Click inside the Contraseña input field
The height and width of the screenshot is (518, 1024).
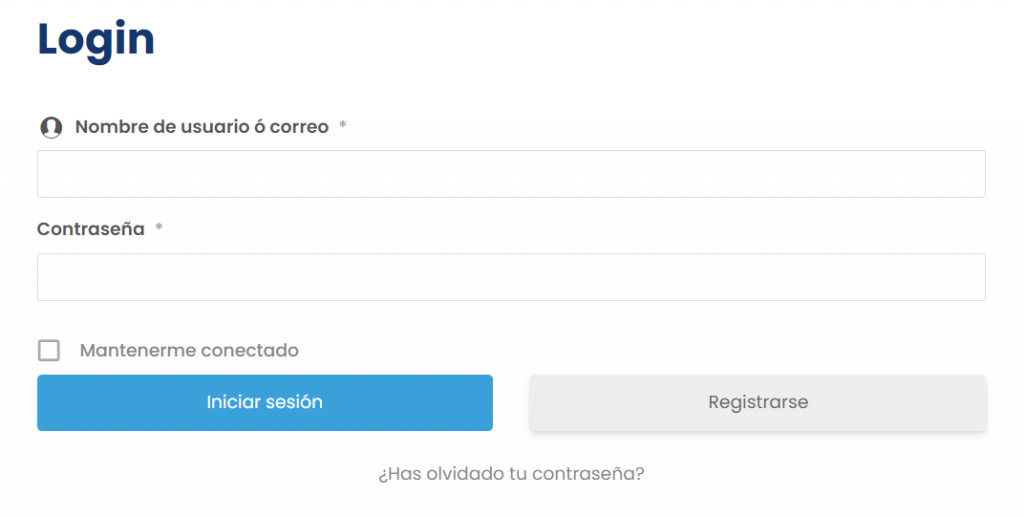point(511,277)
